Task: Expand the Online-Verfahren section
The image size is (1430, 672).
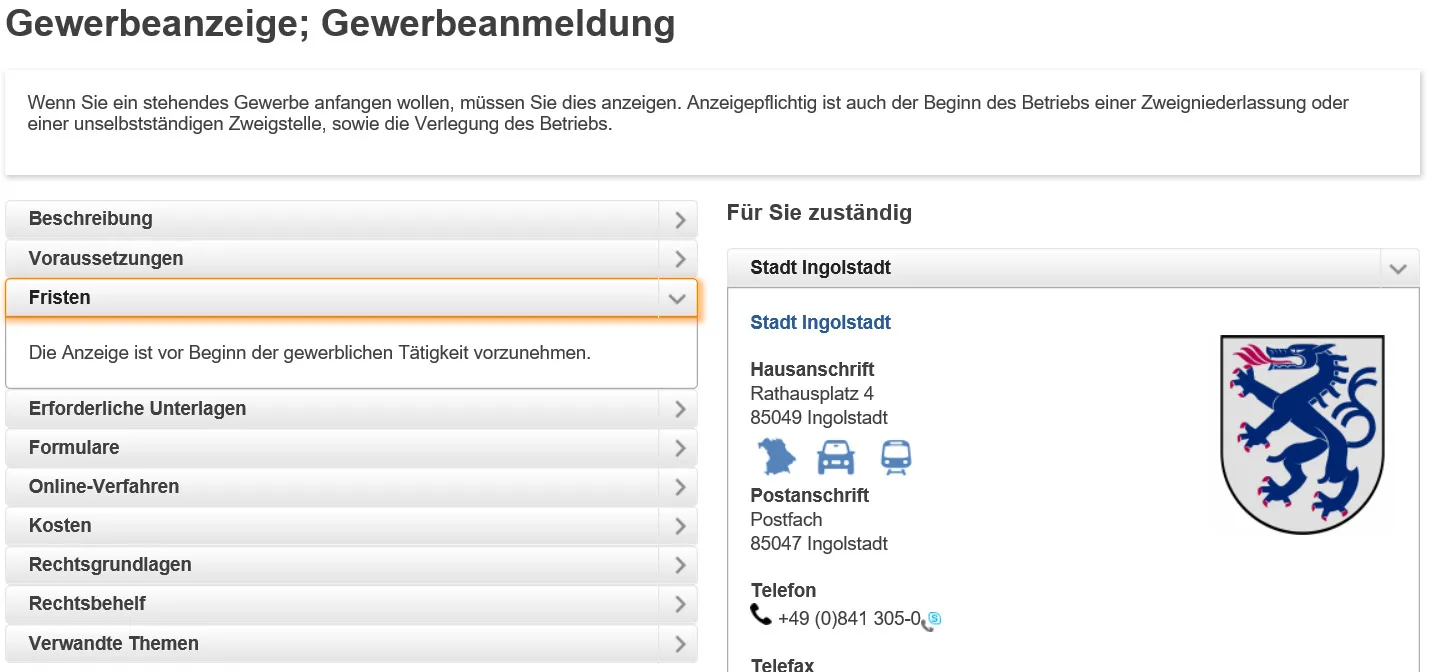Action: [351, 487]
